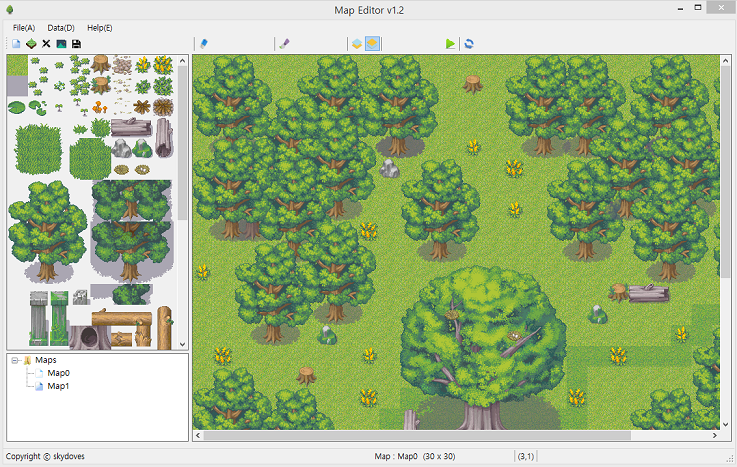Click the fallen log on the map
The image size is (737, 467).
click(x=649, y=293)
